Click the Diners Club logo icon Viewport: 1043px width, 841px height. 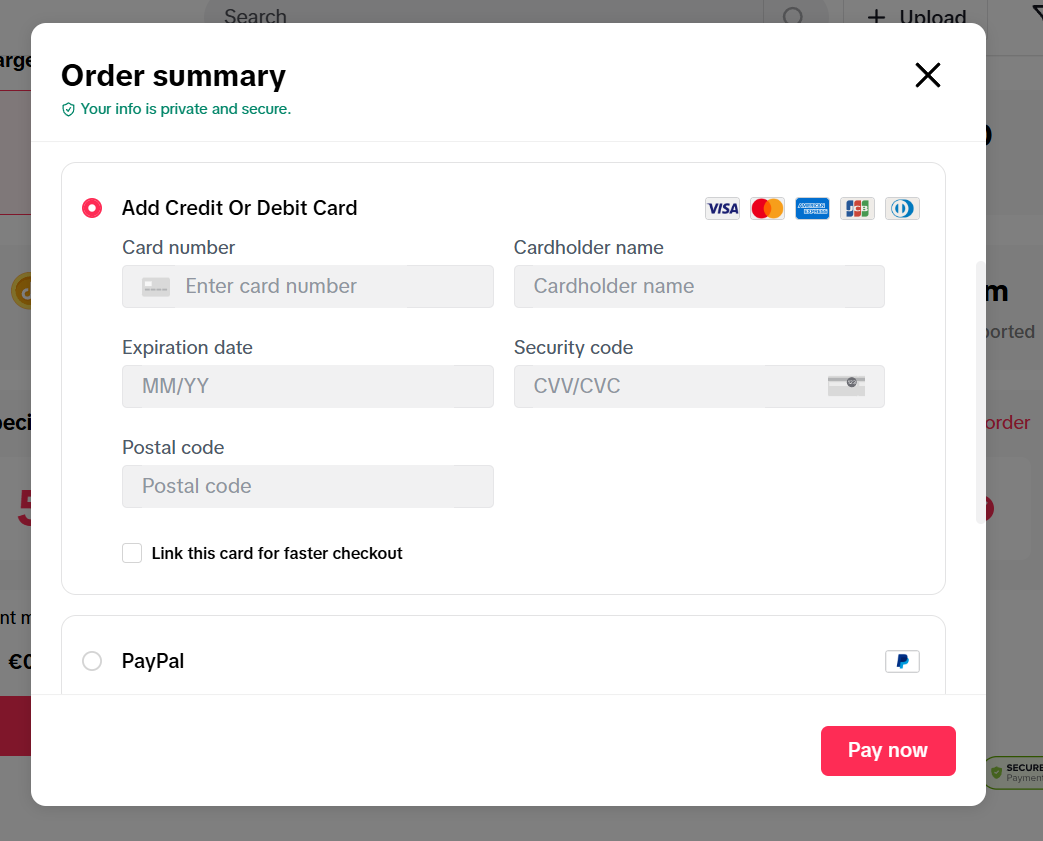click(x=902, y=208)
